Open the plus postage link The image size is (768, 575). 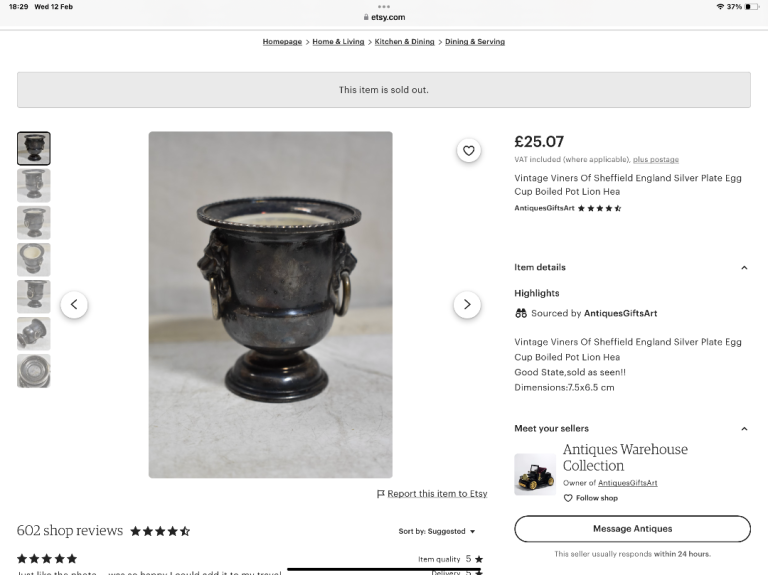coord(655,160)
